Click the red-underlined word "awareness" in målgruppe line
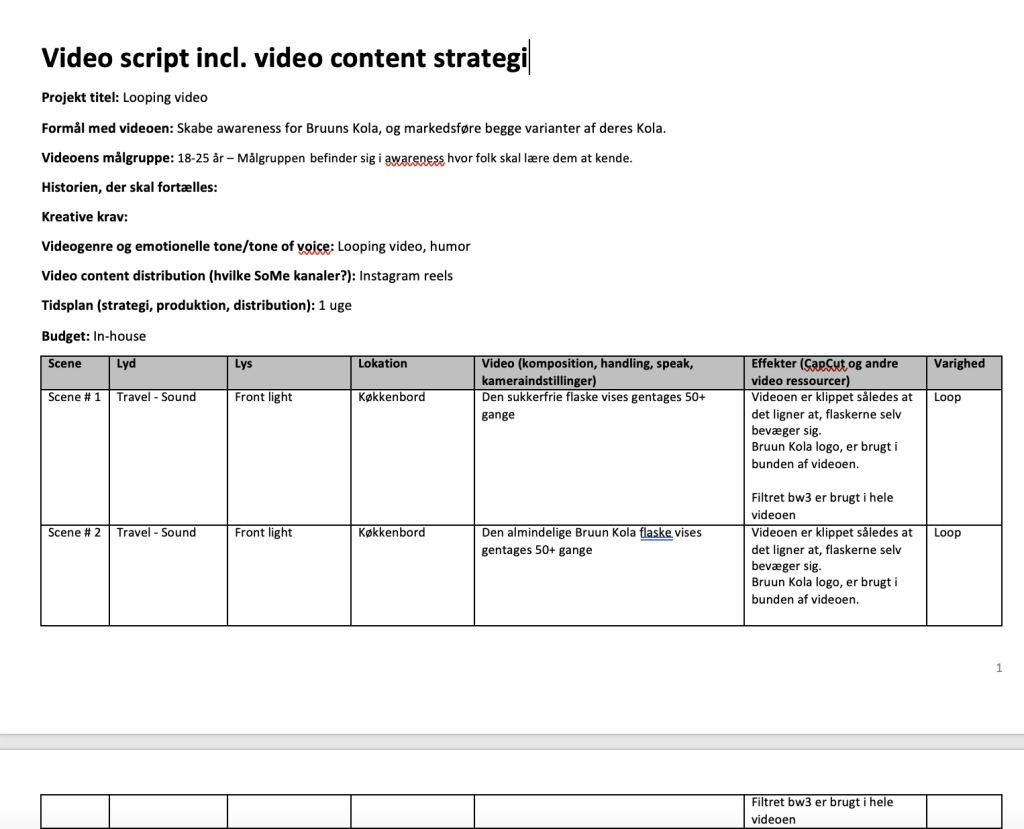 (414, 158)
